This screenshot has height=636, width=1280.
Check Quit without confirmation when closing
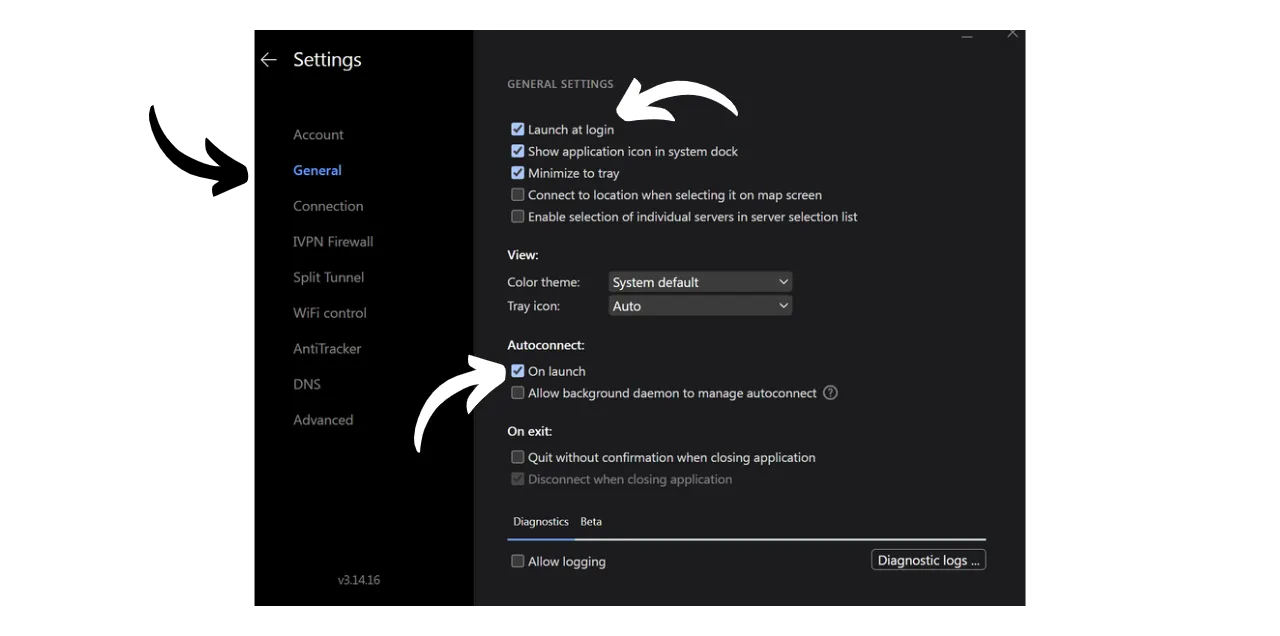(518, 457)
